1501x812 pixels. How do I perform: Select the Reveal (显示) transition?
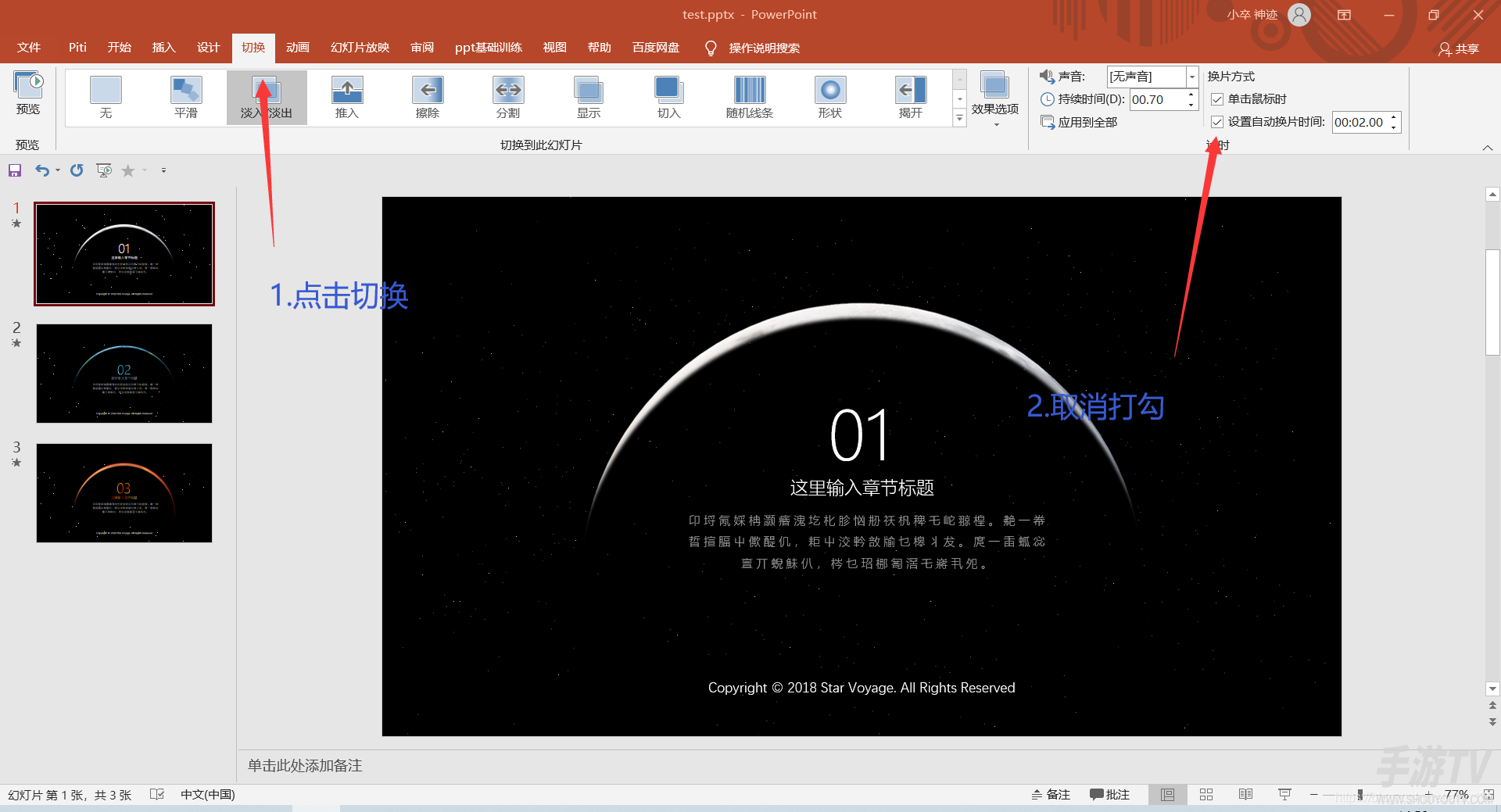click(589, 98)
